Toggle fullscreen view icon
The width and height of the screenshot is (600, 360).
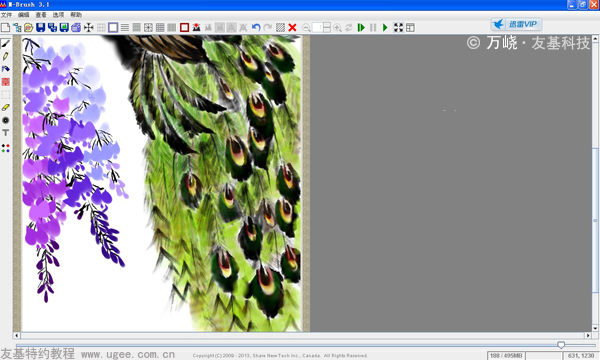coord(398,28)
